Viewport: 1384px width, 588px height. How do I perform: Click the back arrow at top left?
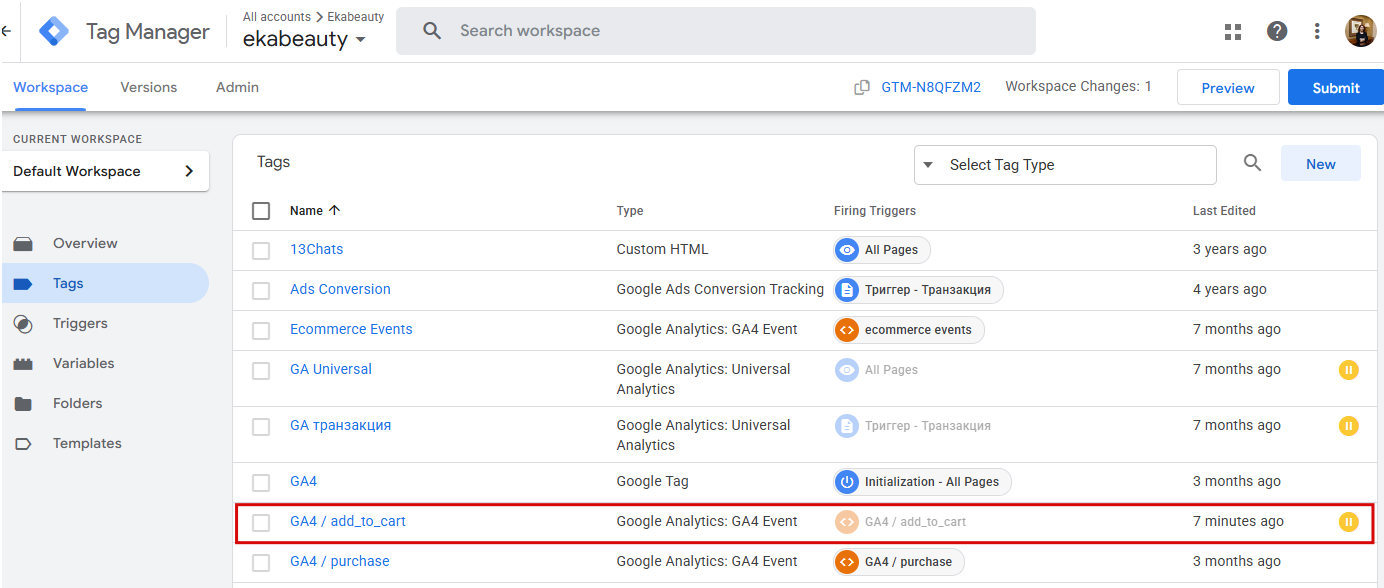[x=6, y=31]
